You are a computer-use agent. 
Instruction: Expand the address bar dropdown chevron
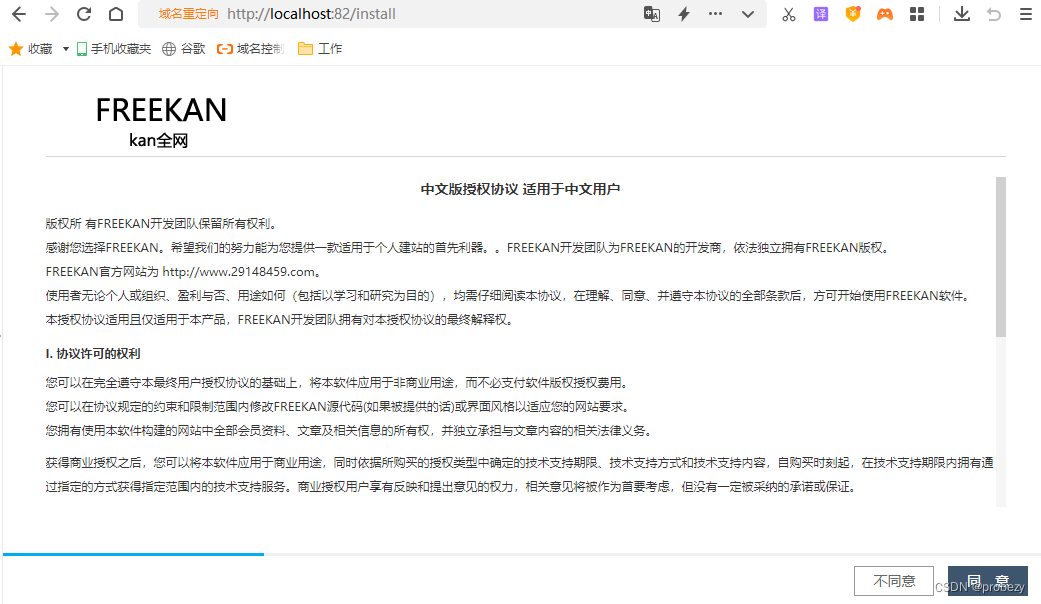(x=748, y=14)
